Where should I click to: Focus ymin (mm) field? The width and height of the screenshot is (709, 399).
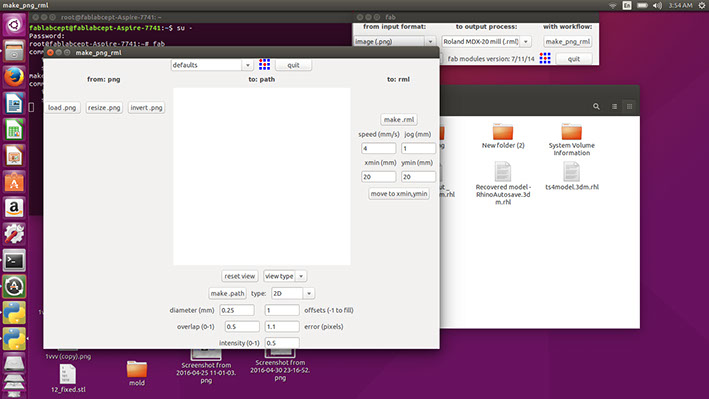pos(418,176)
